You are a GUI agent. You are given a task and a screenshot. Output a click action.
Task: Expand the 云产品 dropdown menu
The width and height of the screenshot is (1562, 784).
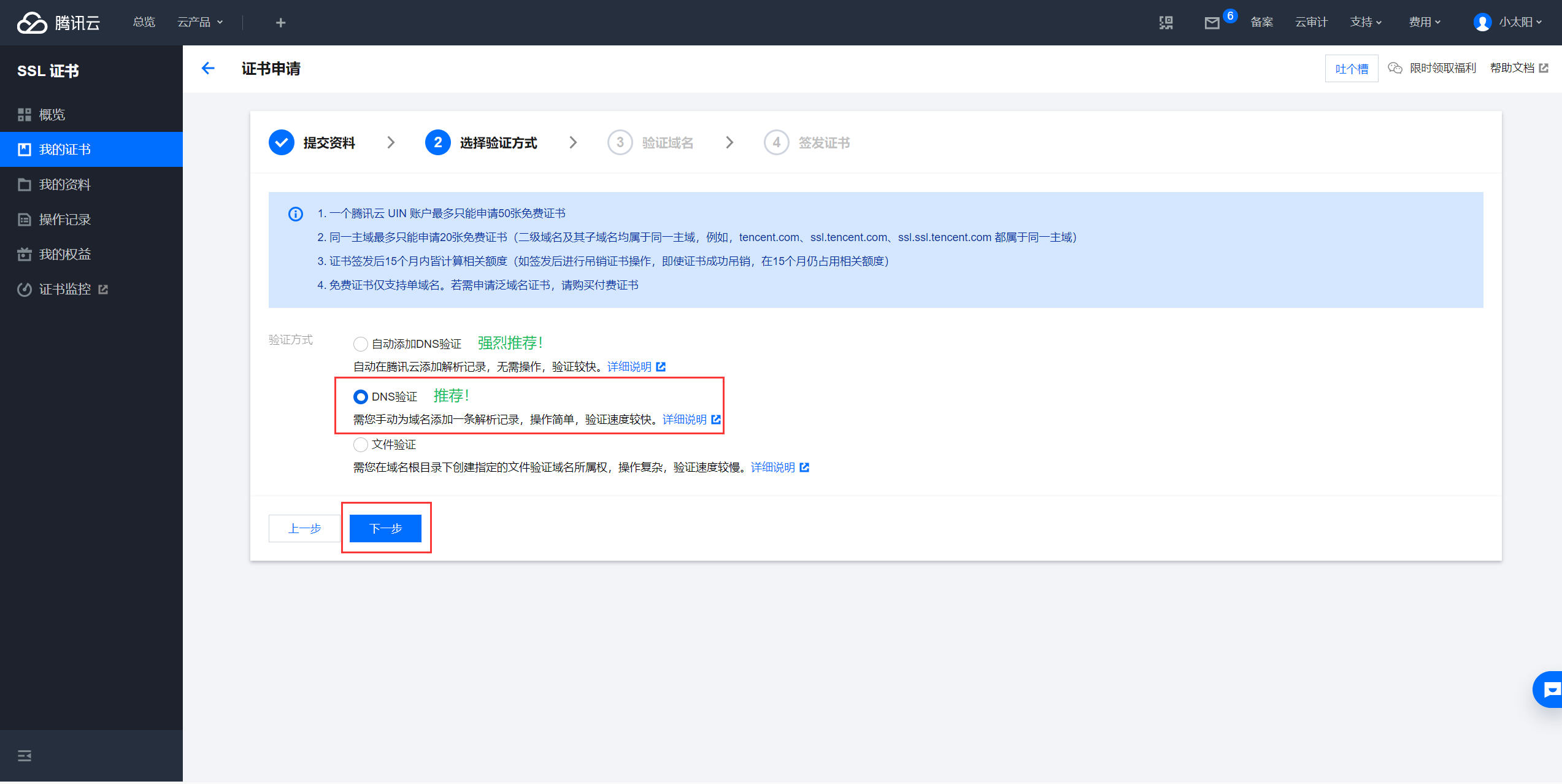point(200,23)
